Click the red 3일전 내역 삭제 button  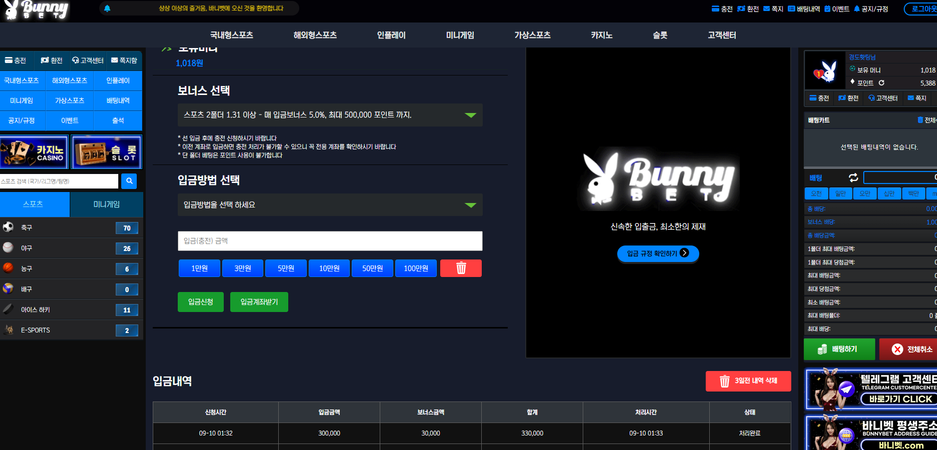point(748,381)
